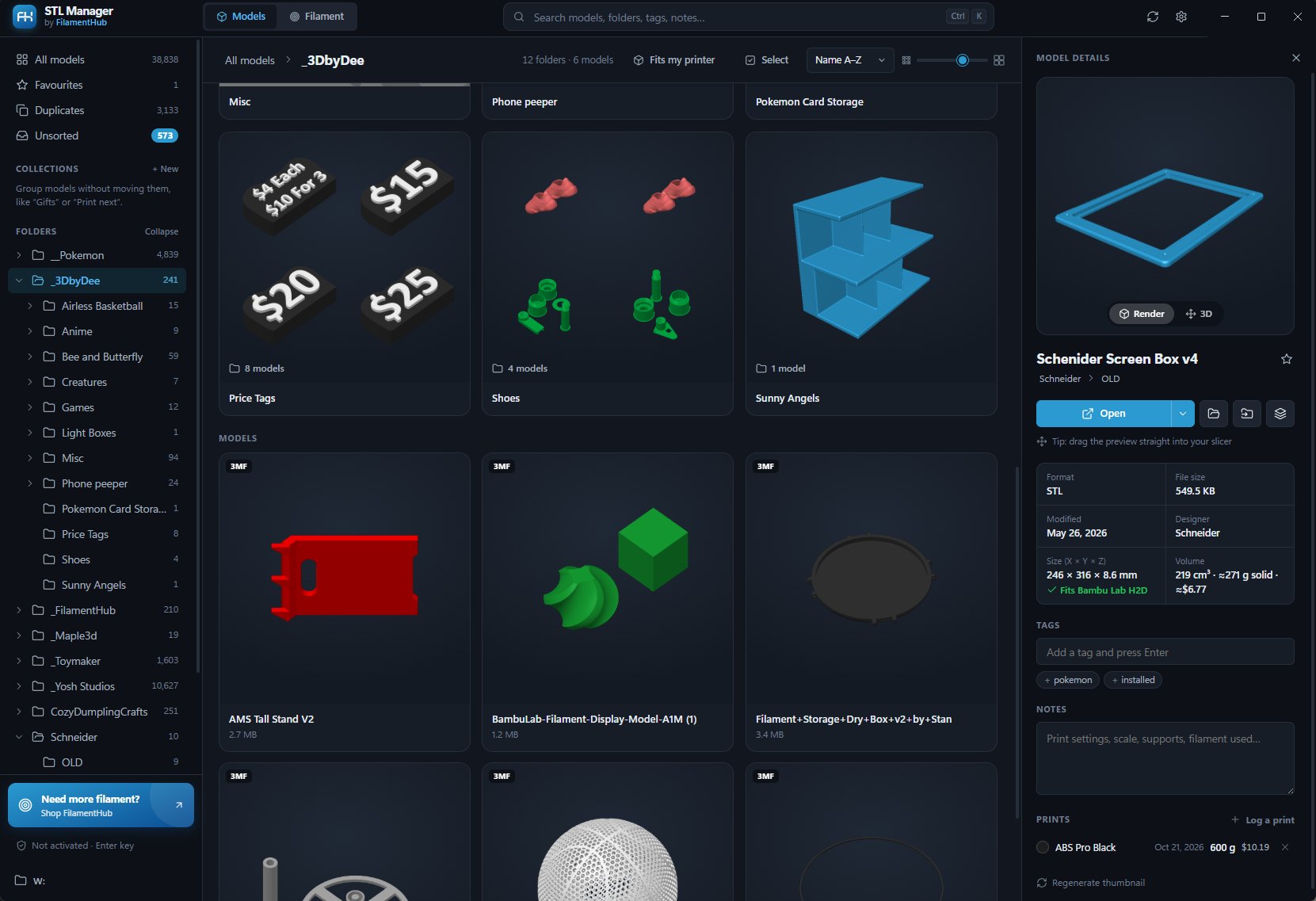
Task: Click the layers stack icon beside Open
Action: 1280,414
